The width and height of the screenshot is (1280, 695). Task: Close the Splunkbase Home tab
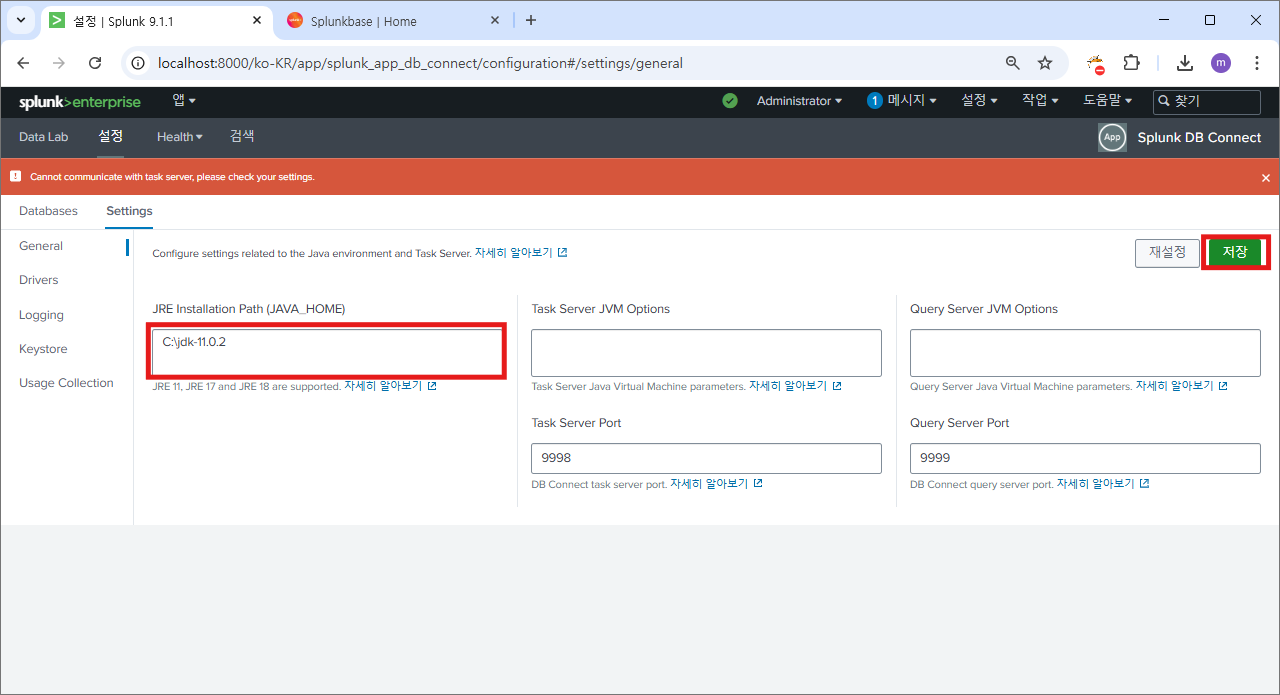click(x=496, y=20)
